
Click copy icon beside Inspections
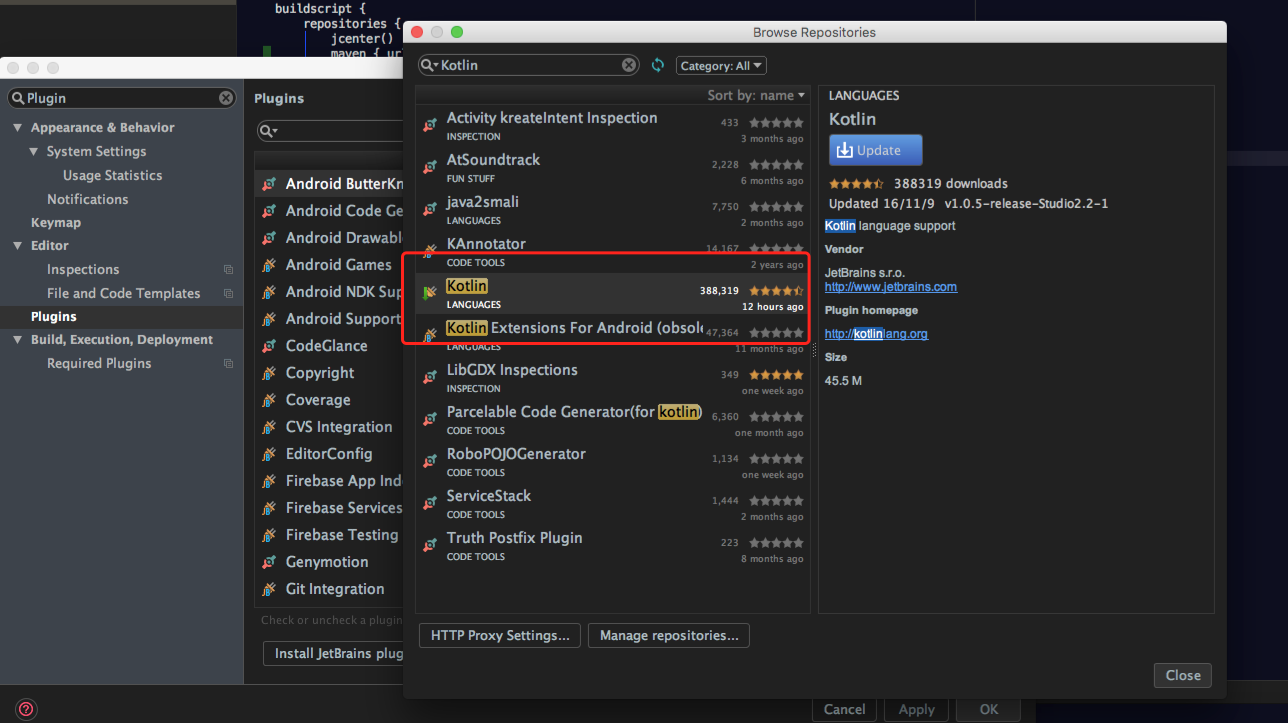point(228,270)
